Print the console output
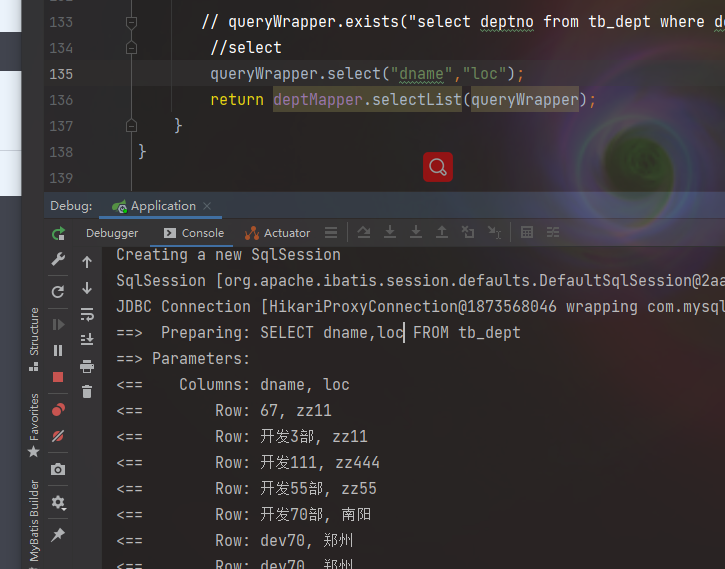 (x=87, y=366)
